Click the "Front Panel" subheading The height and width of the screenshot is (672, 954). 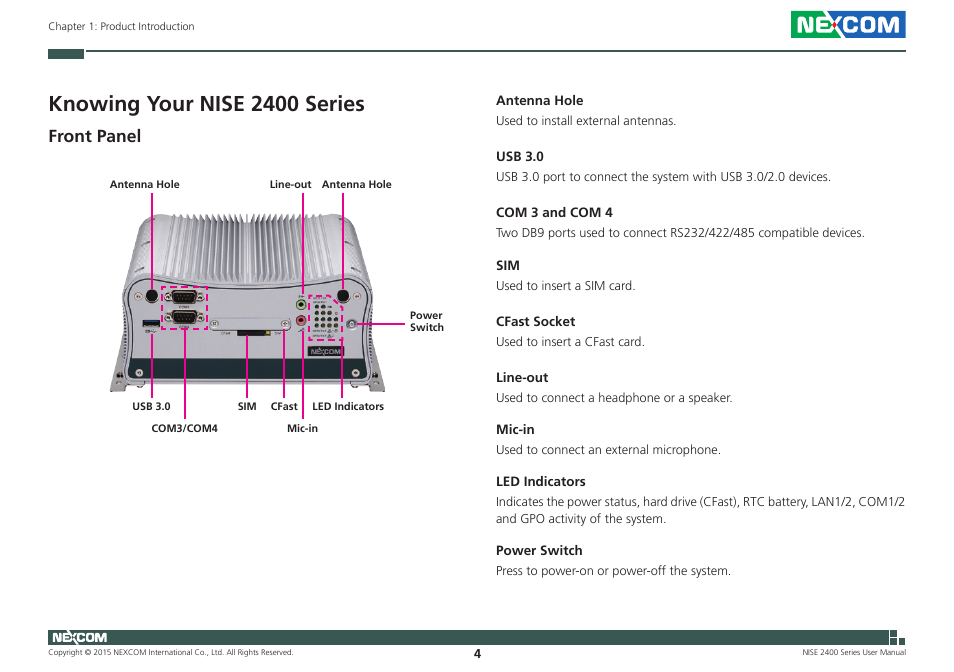coord(94,136)
